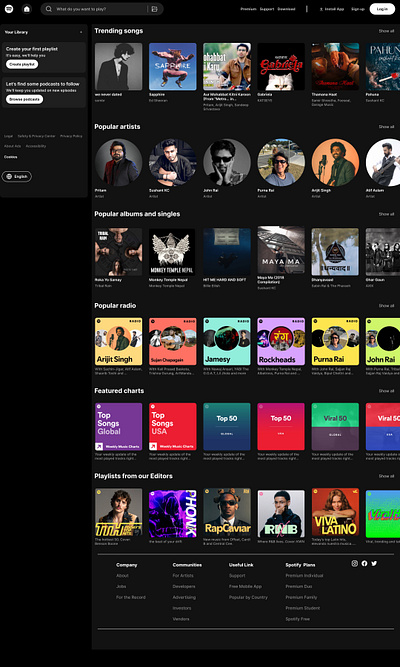
Task: Open the English language selector
Action: tap(17, 177)
